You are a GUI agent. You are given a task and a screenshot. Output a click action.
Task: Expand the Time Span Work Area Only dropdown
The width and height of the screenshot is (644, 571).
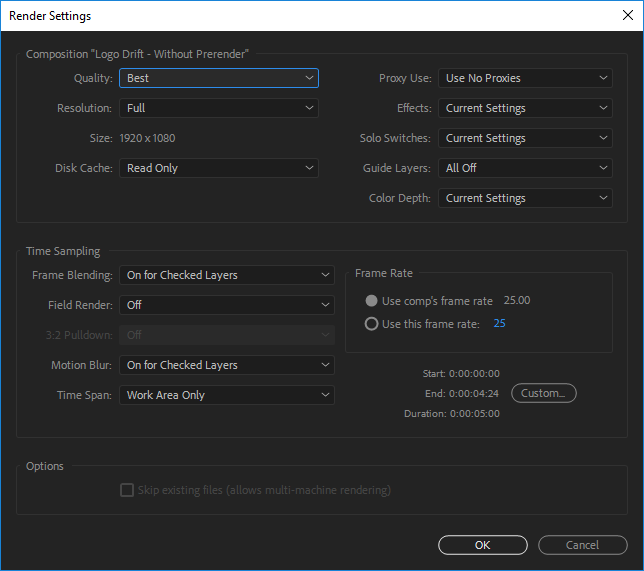[x=227, y=395]
